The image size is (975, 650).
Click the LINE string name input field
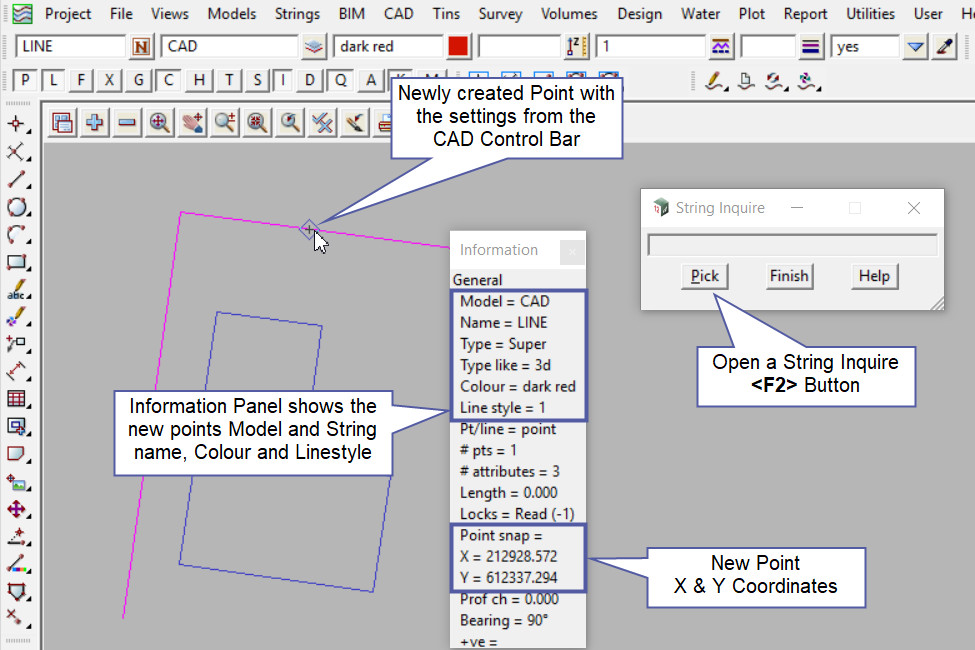tap(70, 46)
